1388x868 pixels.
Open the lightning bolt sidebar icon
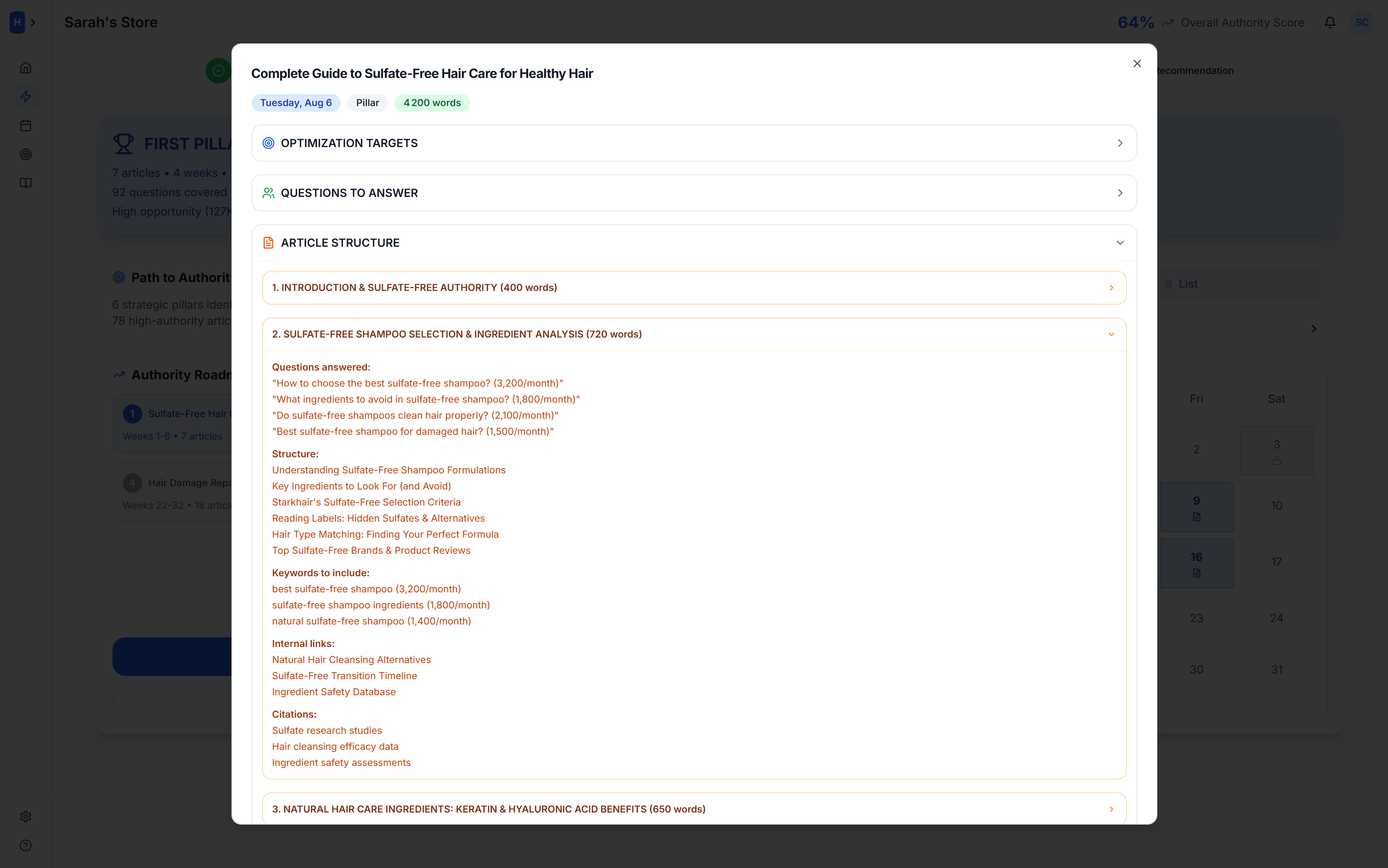(x=26, y=96)
